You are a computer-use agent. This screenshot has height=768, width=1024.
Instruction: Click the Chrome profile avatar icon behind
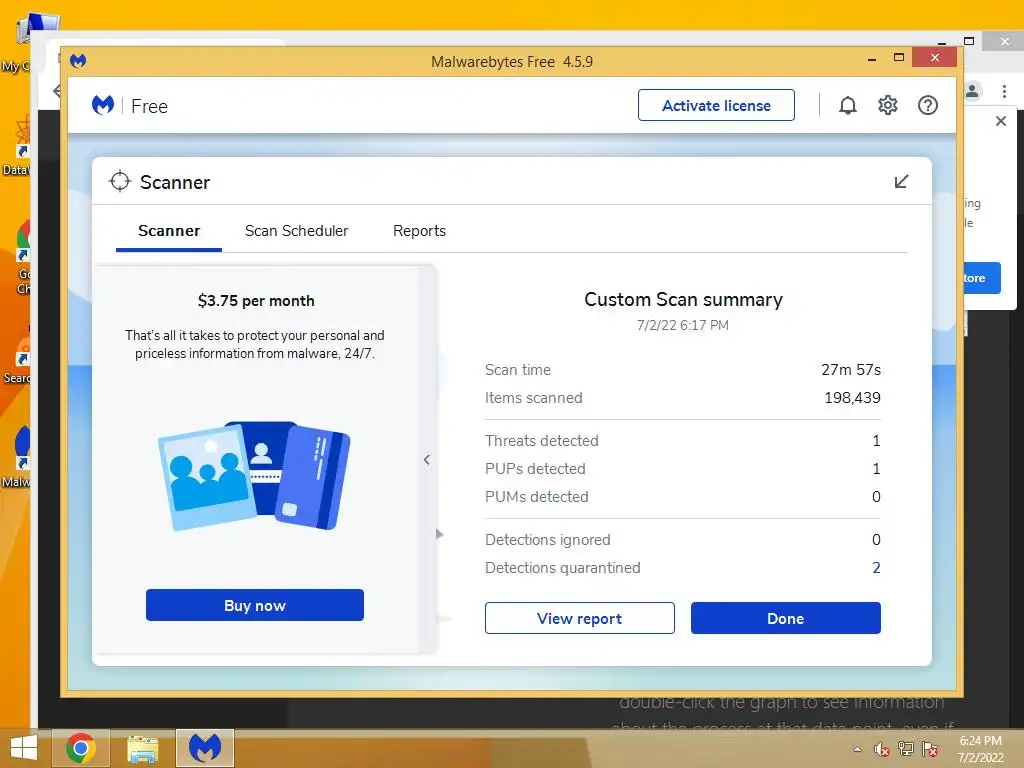coord(972,91)
